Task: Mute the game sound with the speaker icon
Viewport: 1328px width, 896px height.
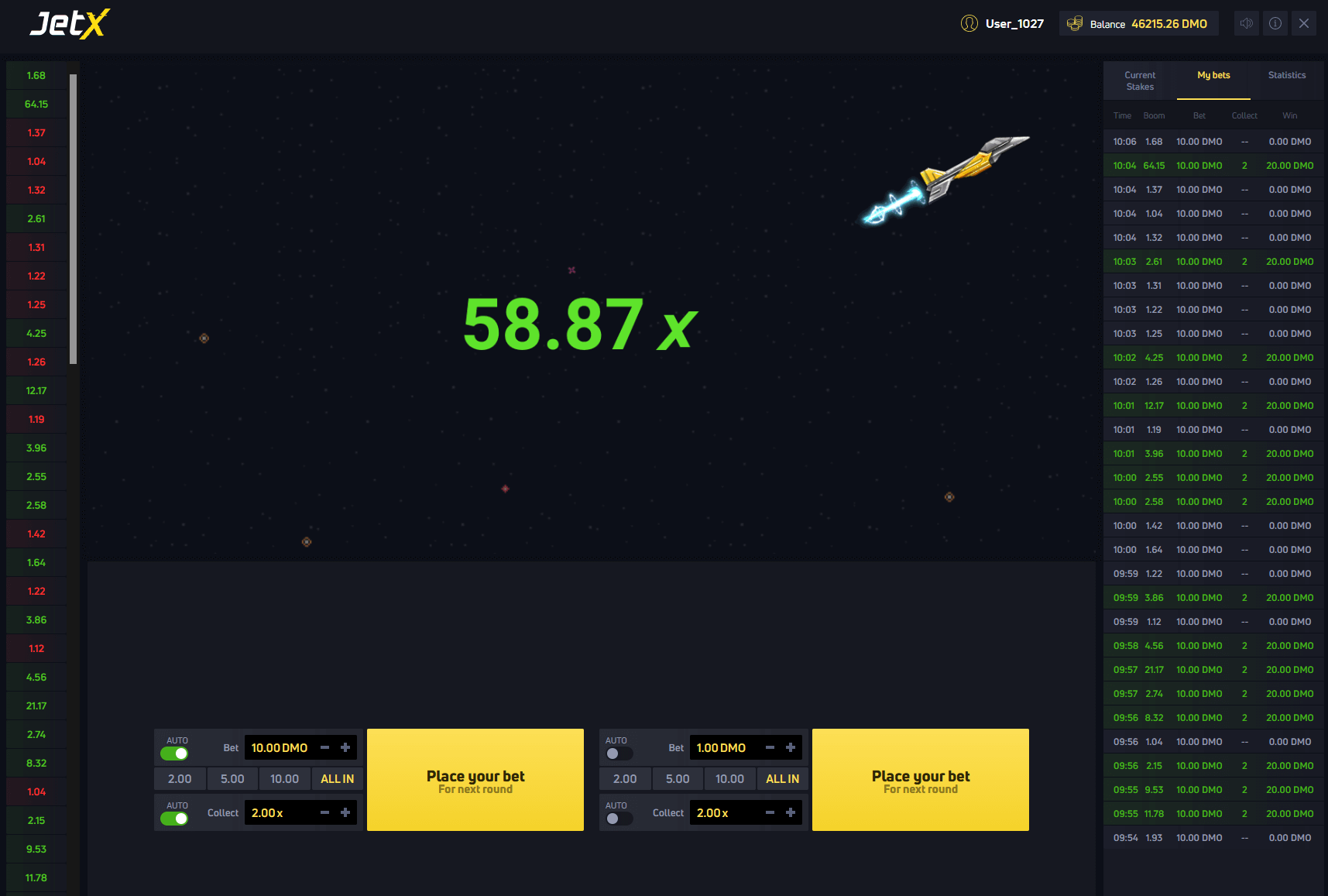Action: [1246, 23]
